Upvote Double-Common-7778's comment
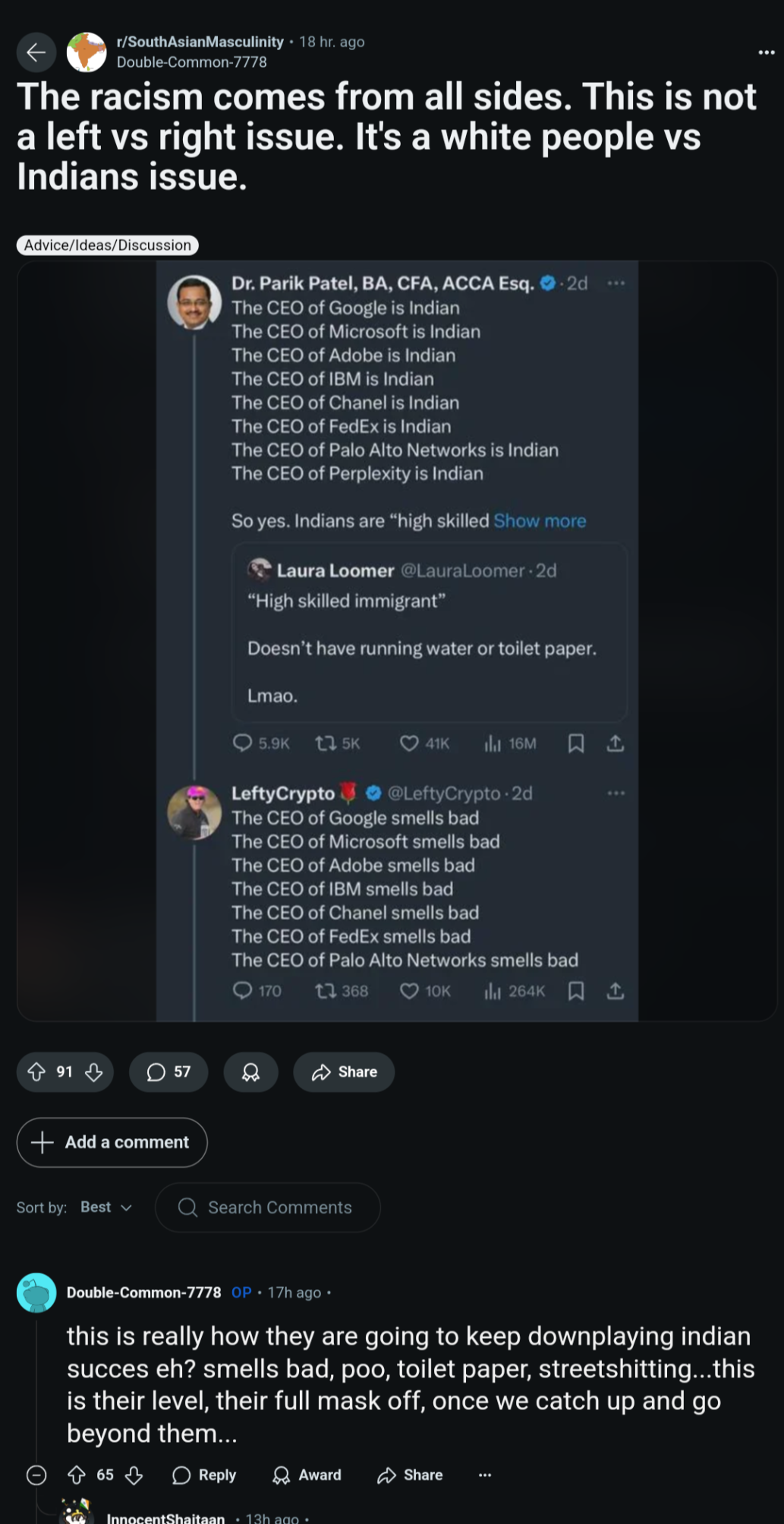The width and height of the screenshot is (784, 1524). tap(77, 1475)
